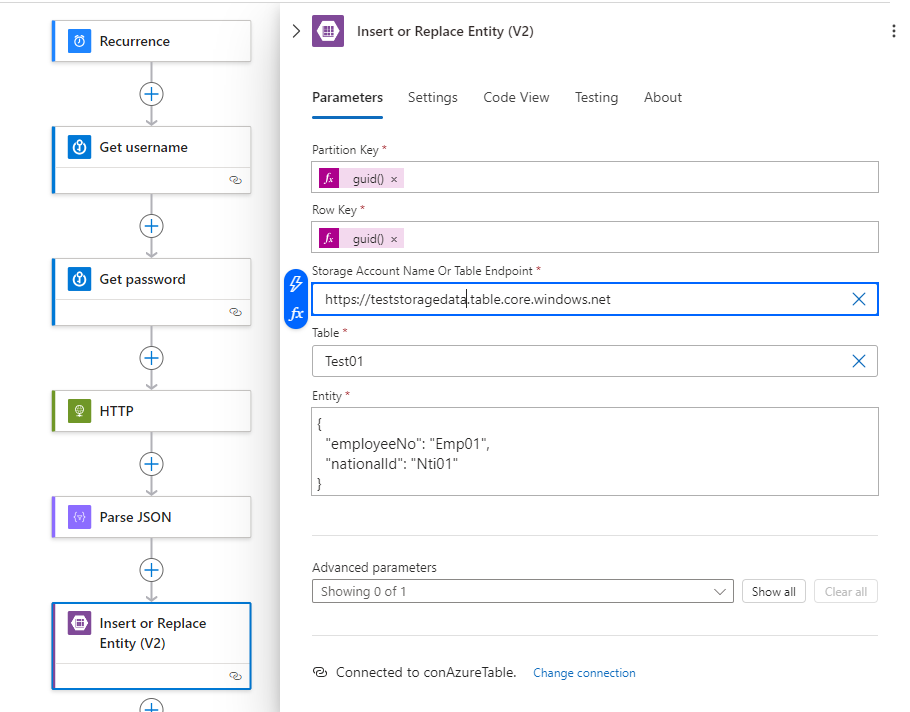This screenshot has height=712, width=910.
Task: Click the Show all button
Action: [x=773, y=591]
